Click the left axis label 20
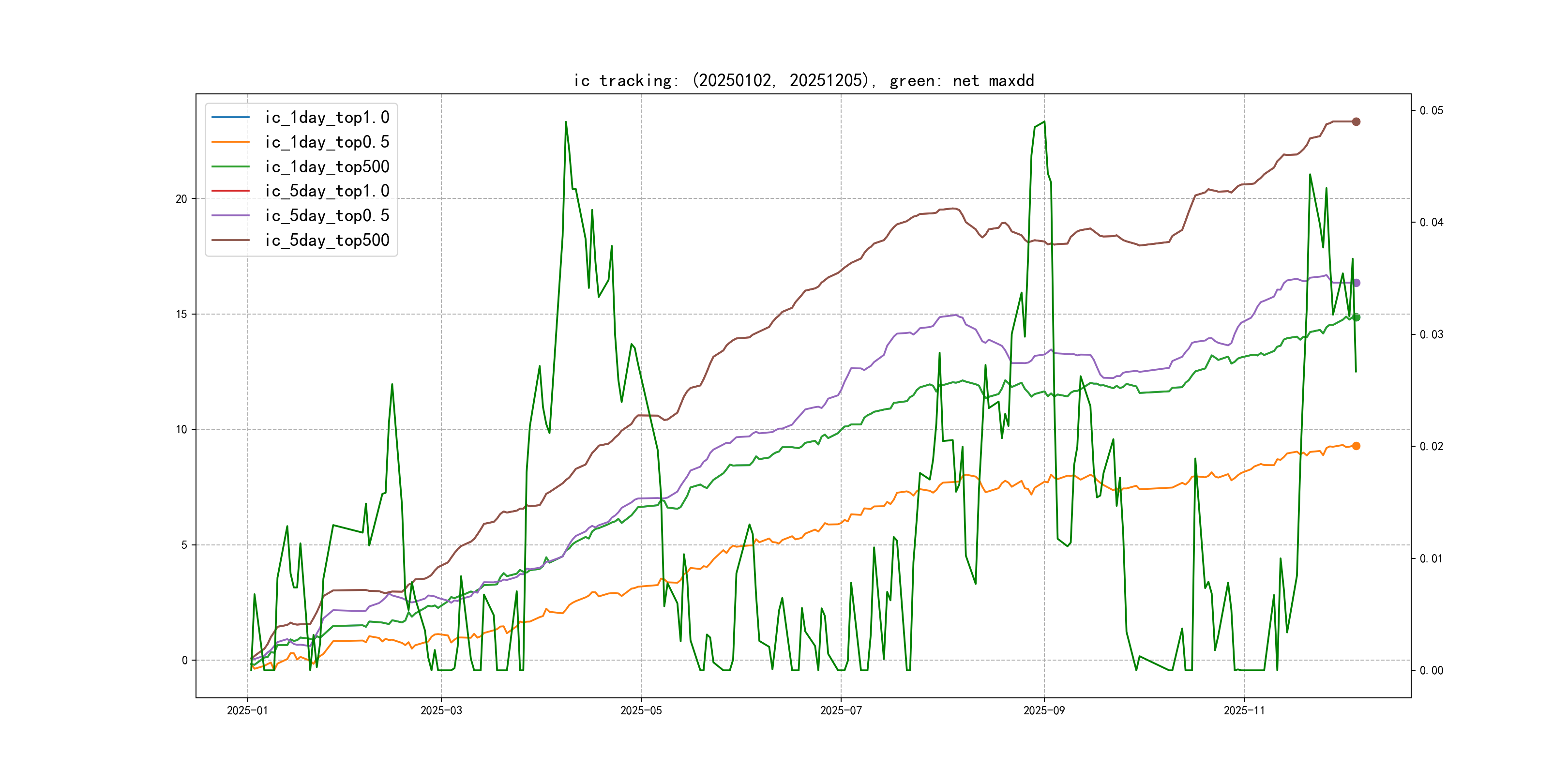 pyautogui.click(x=181, y=199)
